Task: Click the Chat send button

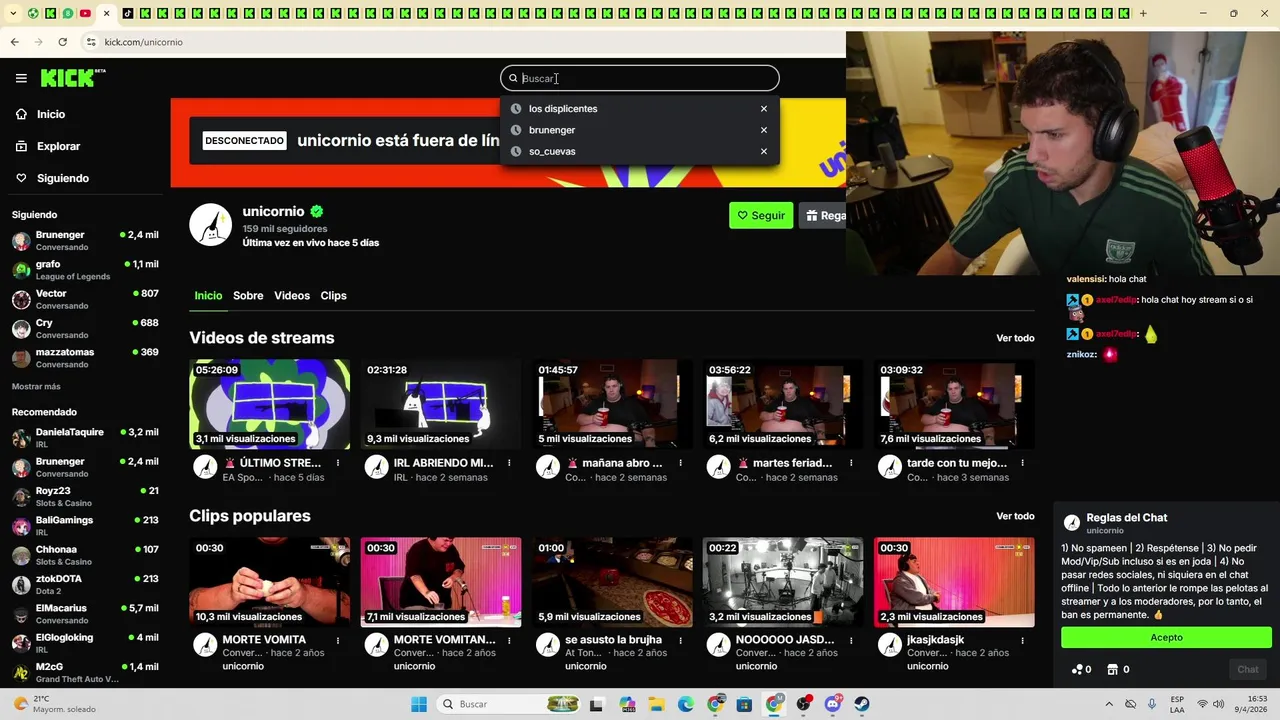Action: pyautogui.click(x=1248, y=670)
